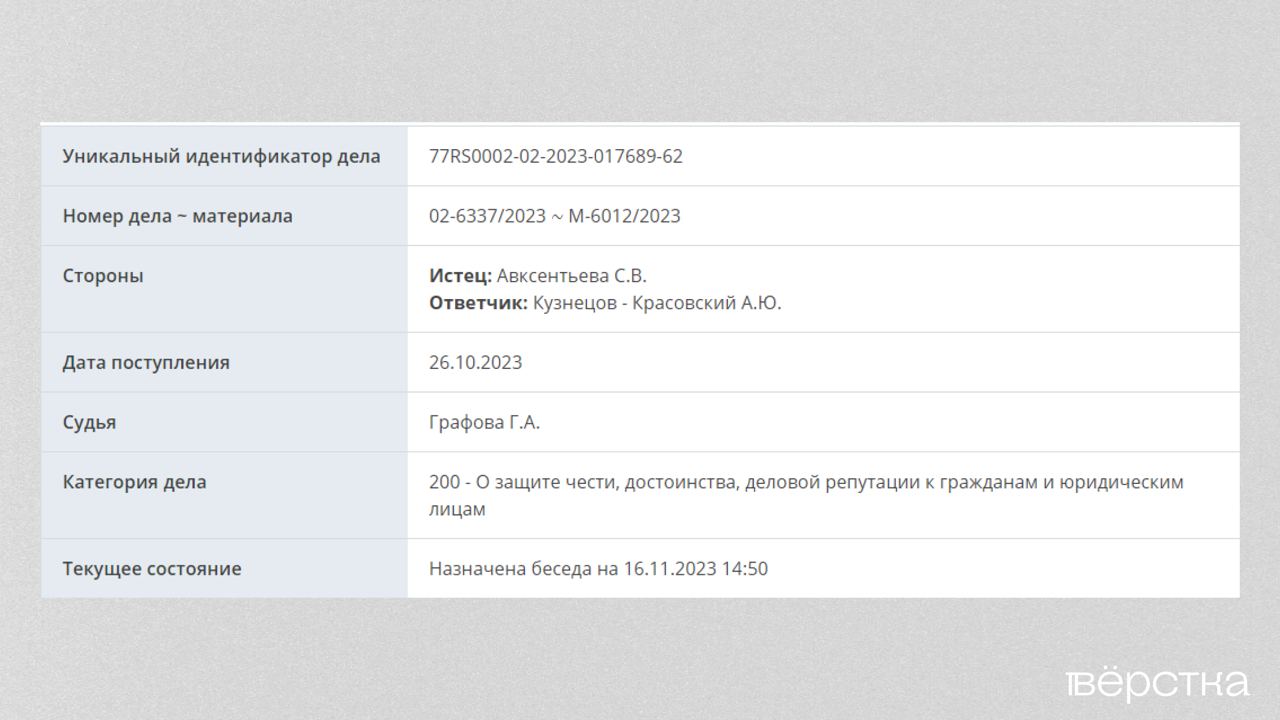1280x720 pixels.
Task: Click the "Категория дела" label
Action: pyautogui.click(x=134, y=482)
